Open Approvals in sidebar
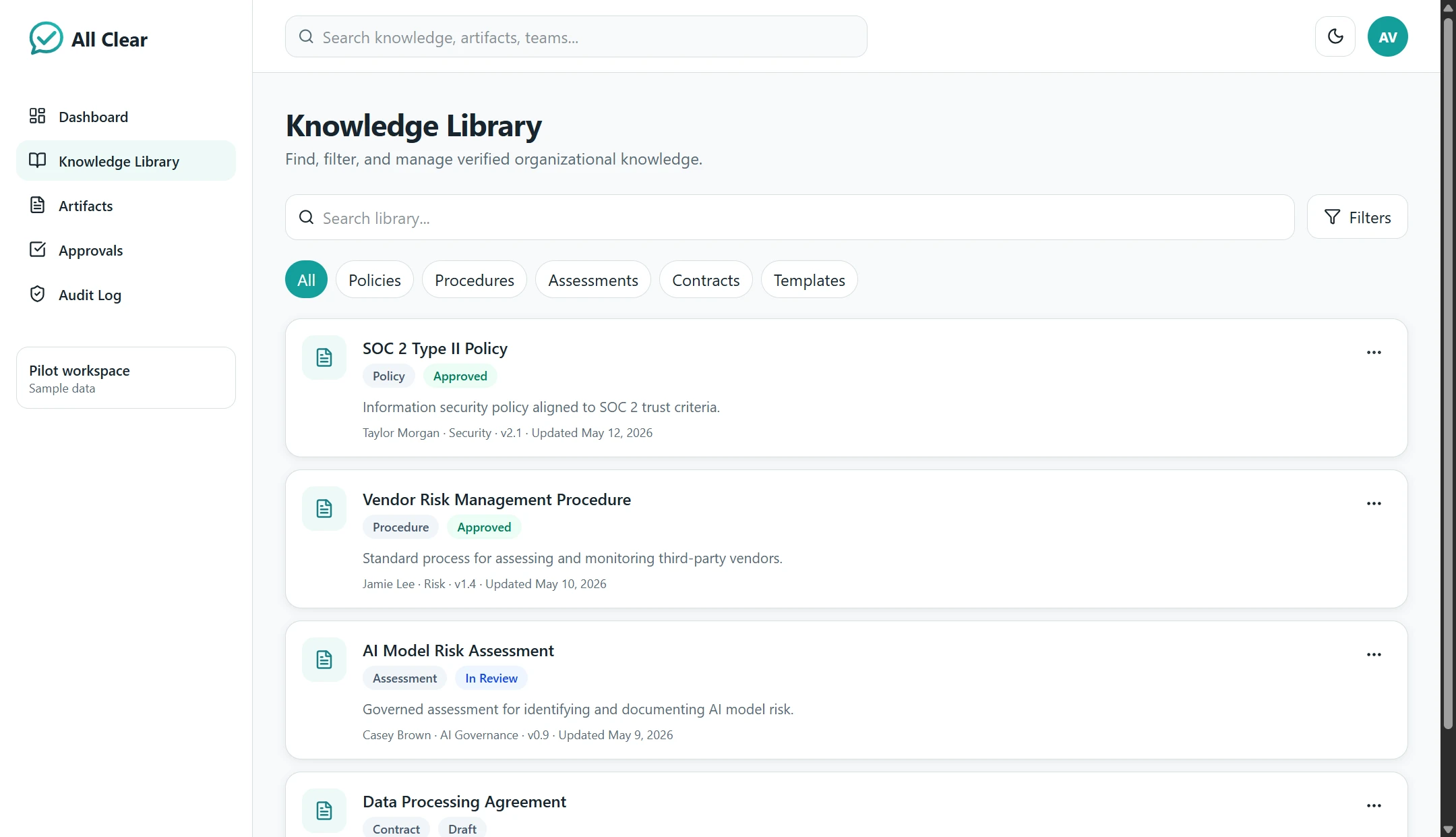1456x837 pixels. [x=126, y=250]
